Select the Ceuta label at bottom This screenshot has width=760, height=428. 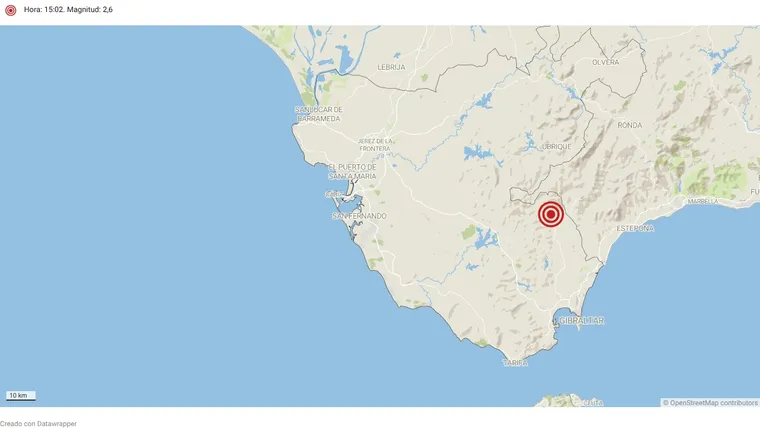(x=593, y=403)
